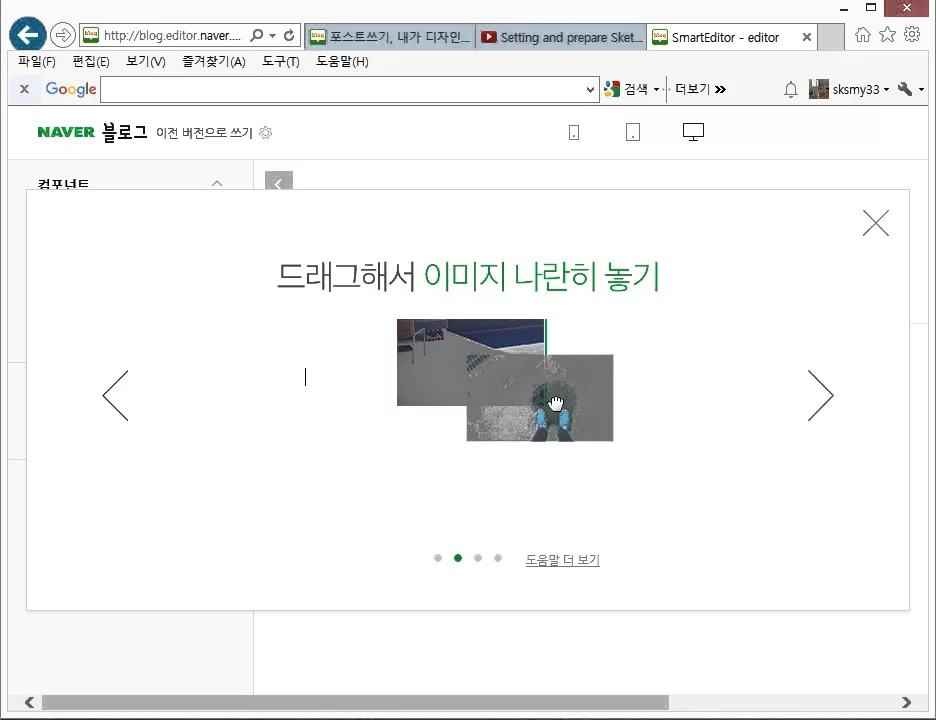This screenshot has height=720, width=936.
Task: Minimize the browser window
Action: (x=844, y=8)
